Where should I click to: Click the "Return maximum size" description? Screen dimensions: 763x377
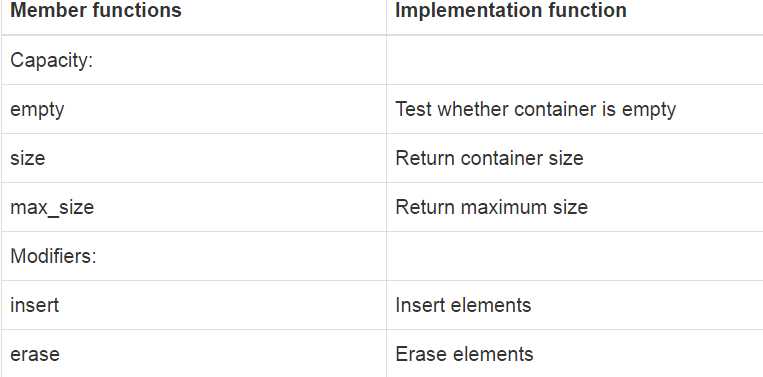click(x=491, y=207)
